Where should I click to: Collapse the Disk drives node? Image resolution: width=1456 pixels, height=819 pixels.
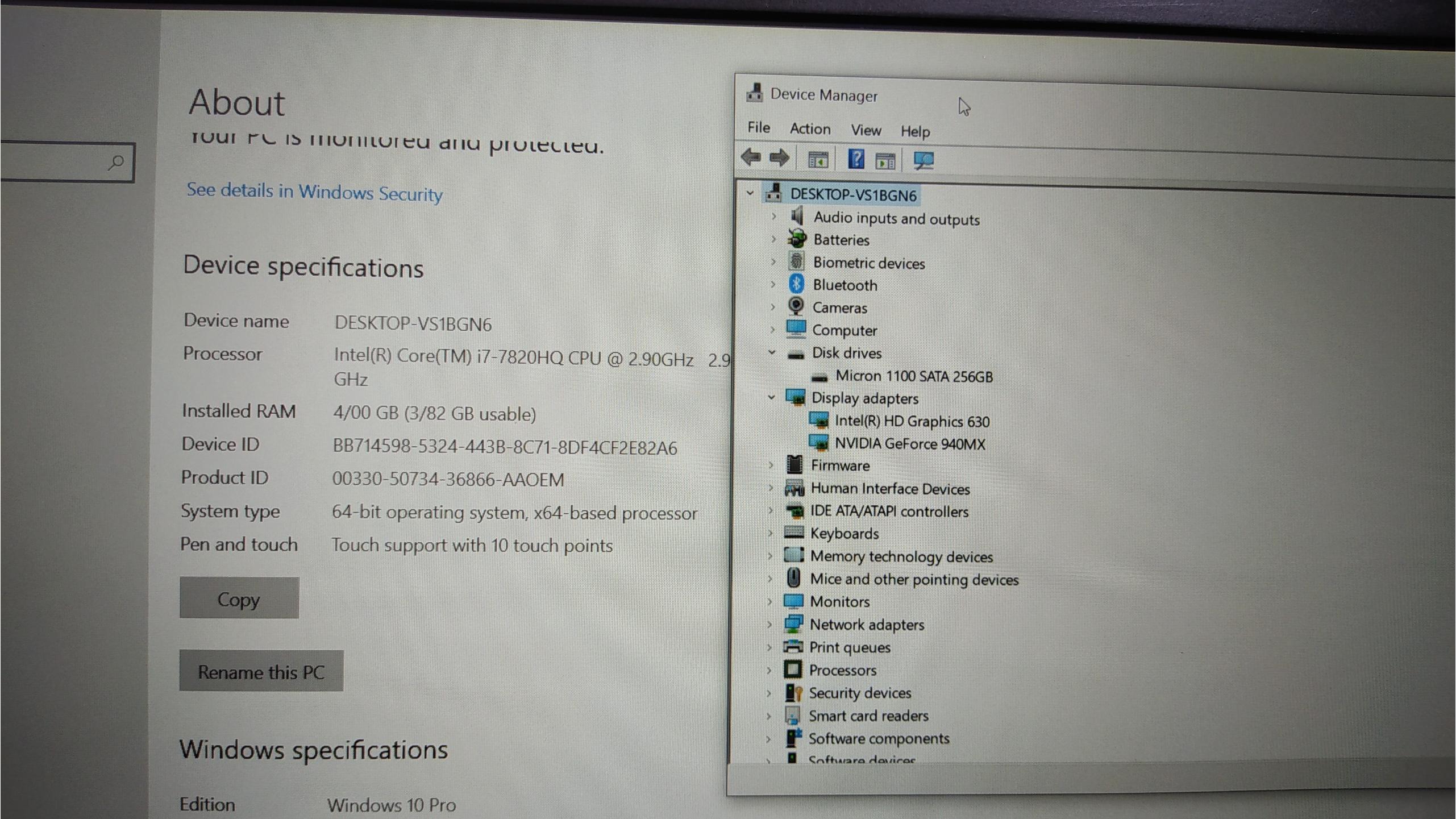point(772,352)
